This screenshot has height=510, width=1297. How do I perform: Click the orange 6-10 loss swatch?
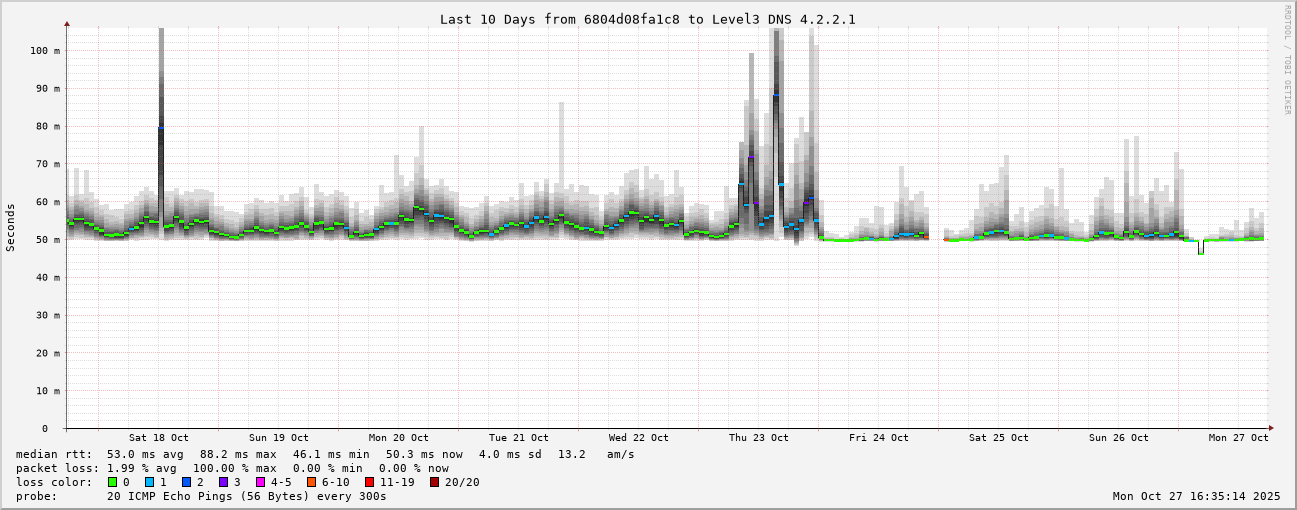click(x=311, y=482)
